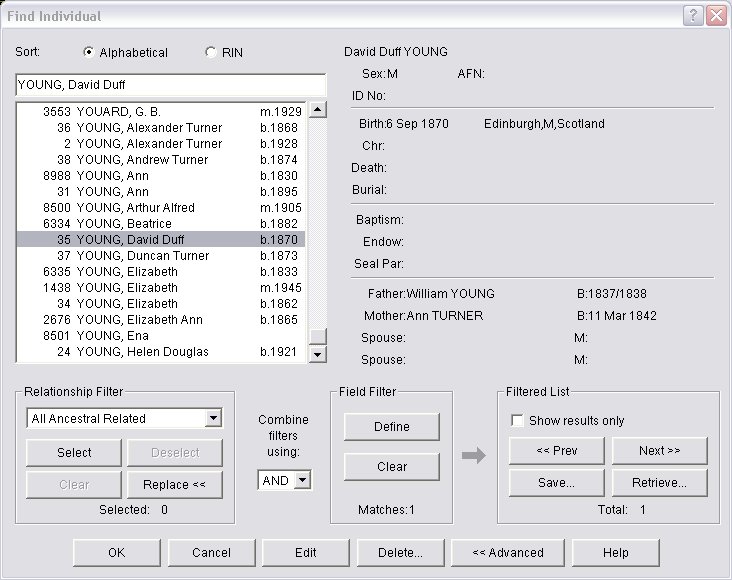The image size is (732, 580).
Task: Click the << Prev button
Action: pos(556,451)
